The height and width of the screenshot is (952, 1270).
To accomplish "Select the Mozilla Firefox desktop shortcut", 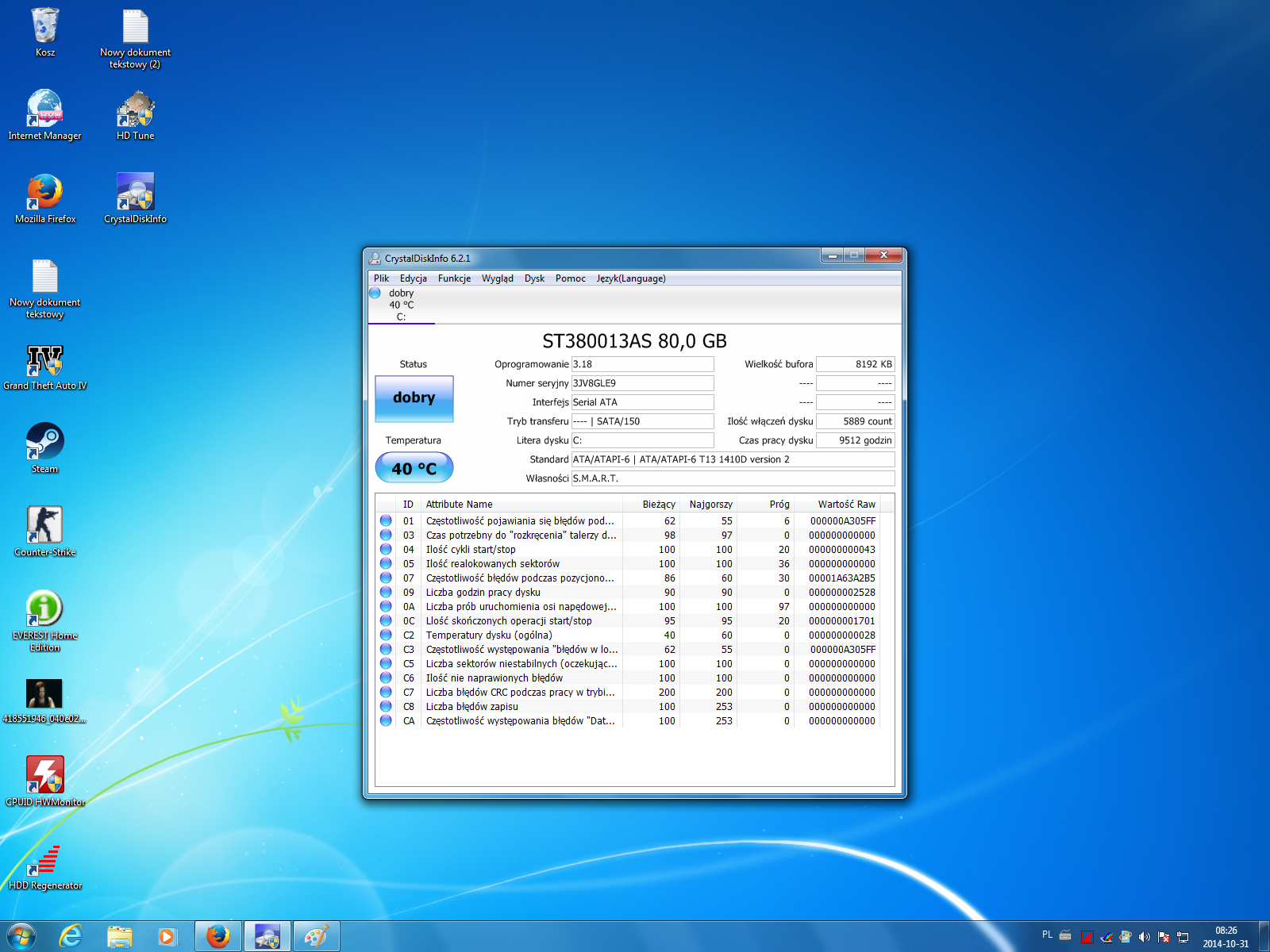I will (x=45, y=199).
